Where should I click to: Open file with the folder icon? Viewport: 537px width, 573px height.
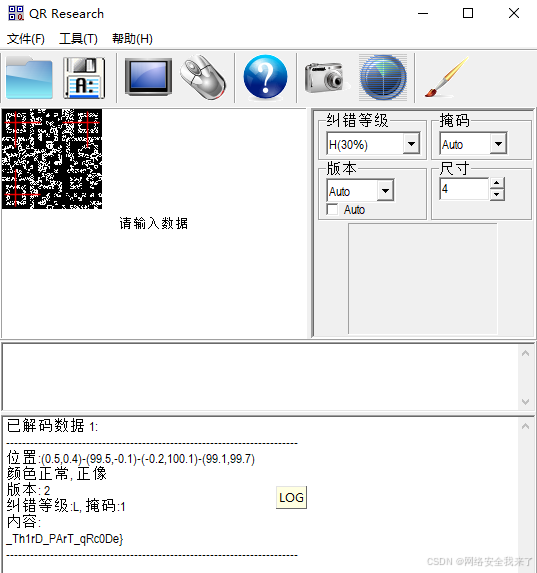(29, 77)
